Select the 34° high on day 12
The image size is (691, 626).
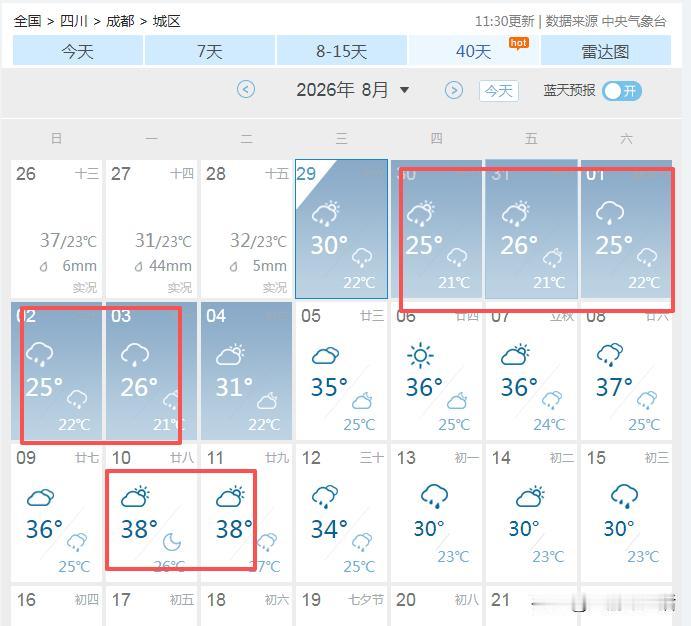coord(329,530)
